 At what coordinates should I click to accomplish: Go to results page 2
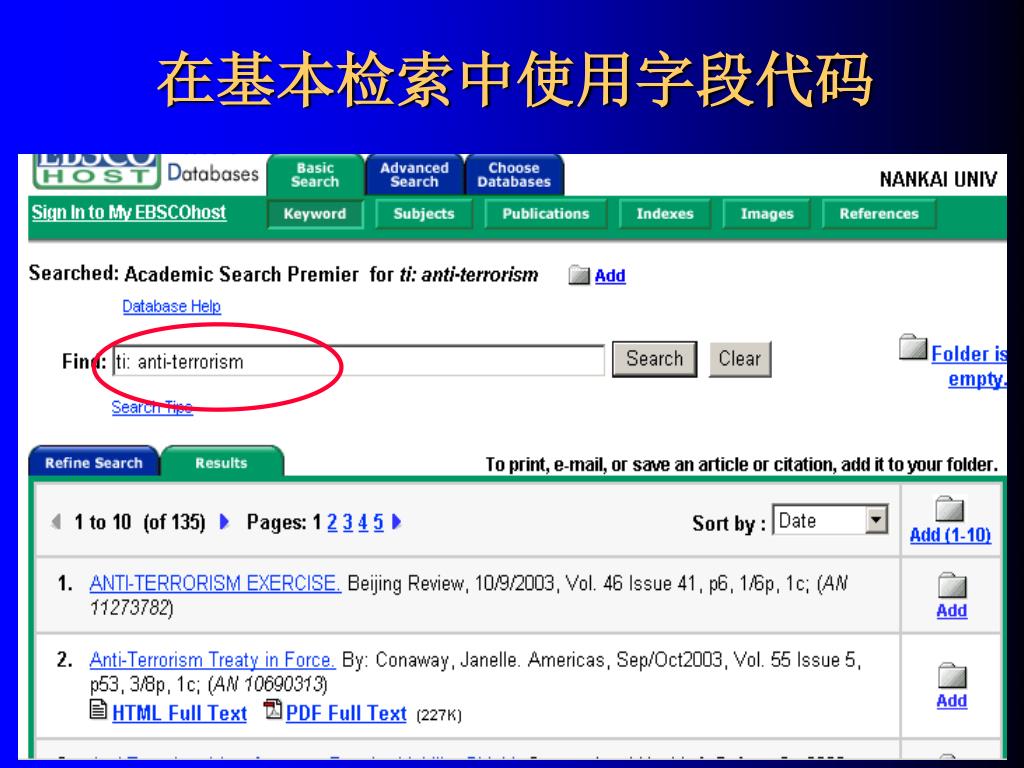[x=332, y=522]
